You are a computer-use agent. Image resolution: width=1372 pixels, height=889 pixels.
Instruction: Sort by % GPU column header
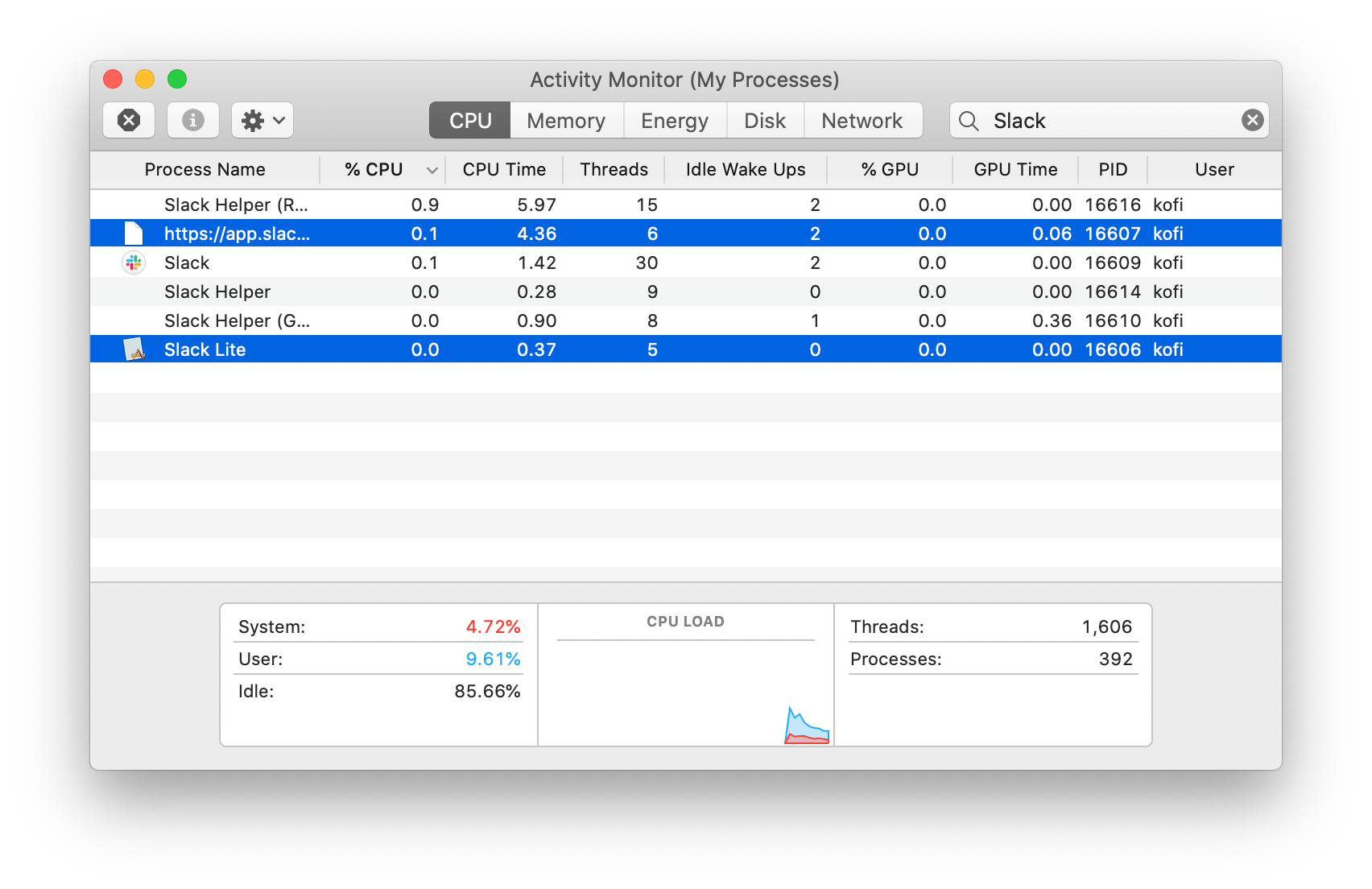tap(890, 170)
